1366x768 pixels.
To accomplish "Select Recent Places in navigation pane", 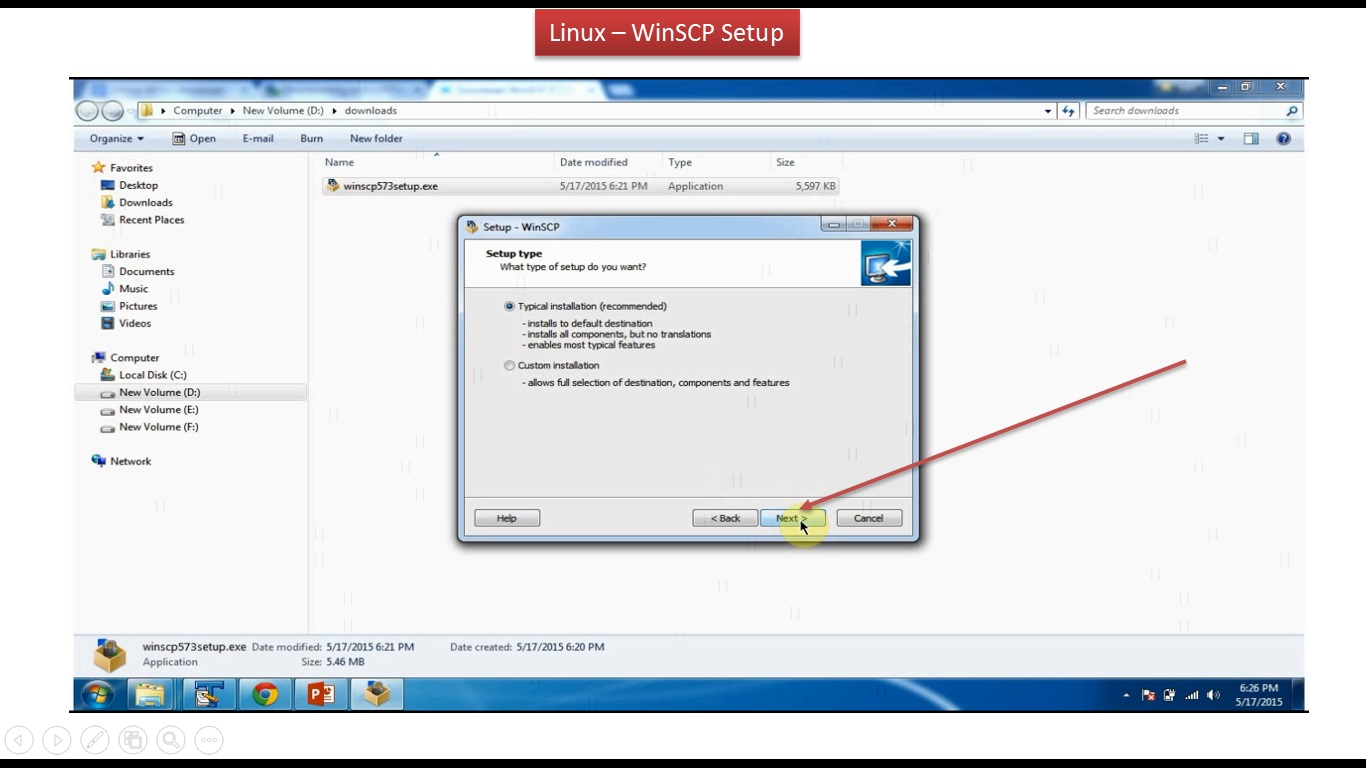I will tap(142, 220).
